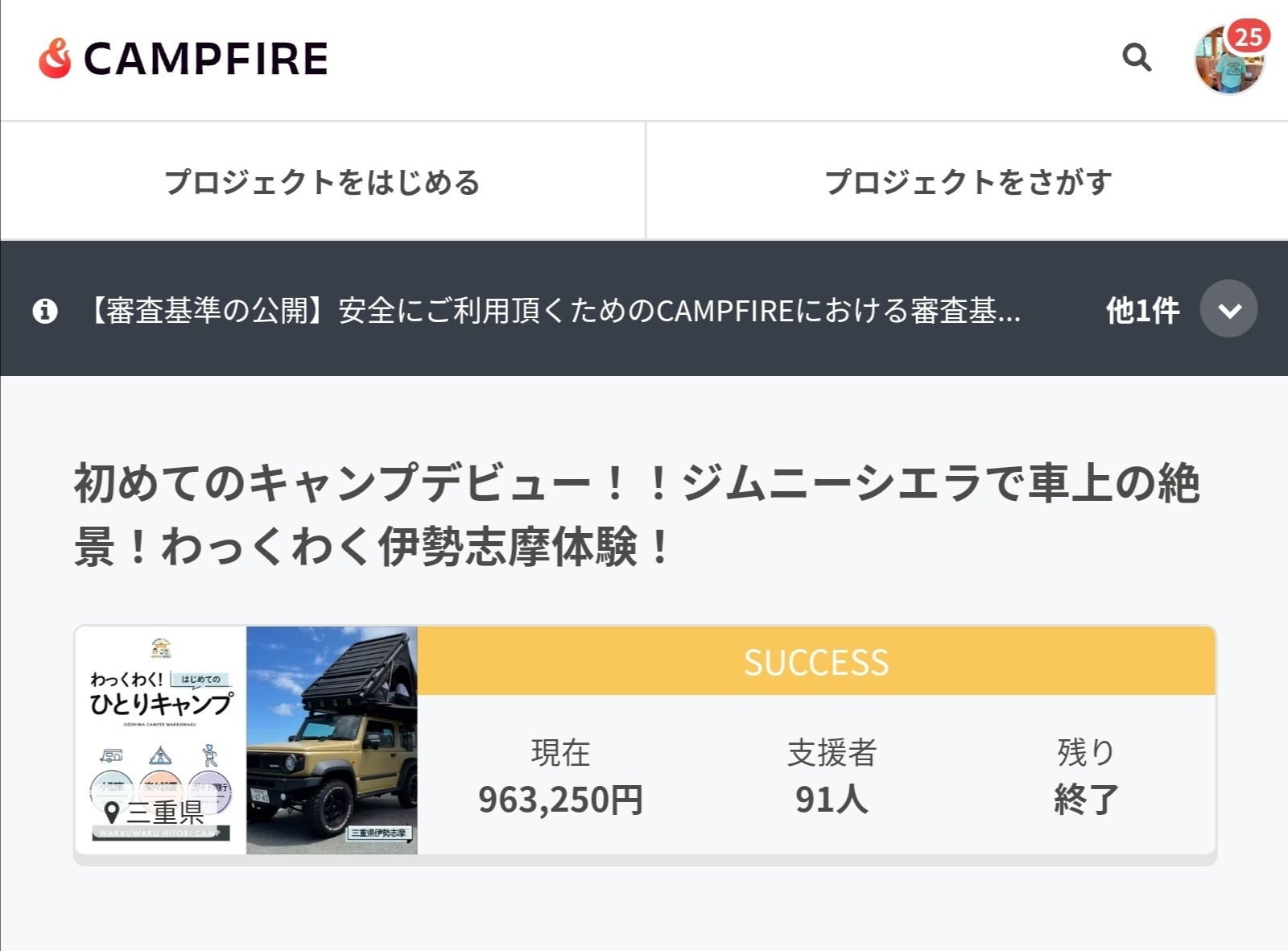
Task: Open the Jimny rooftop tent photo
Action: [332, 739]
